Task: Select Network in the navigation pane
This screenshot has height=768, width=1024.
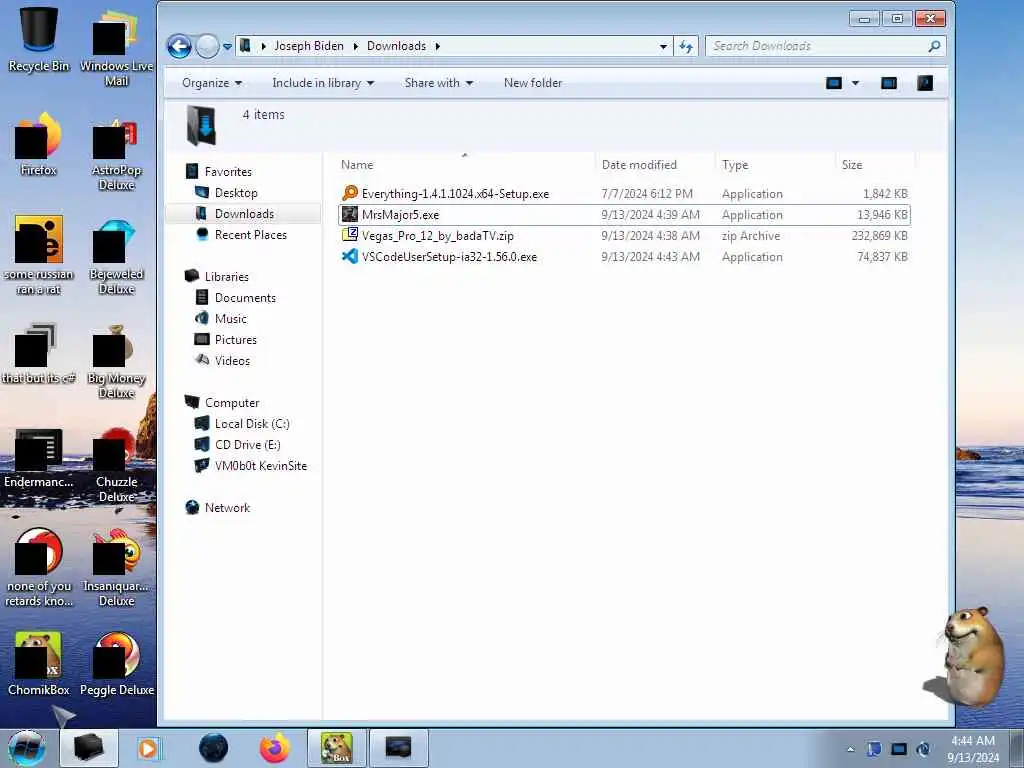Action: pyautogui.click(x=227, y=507)
